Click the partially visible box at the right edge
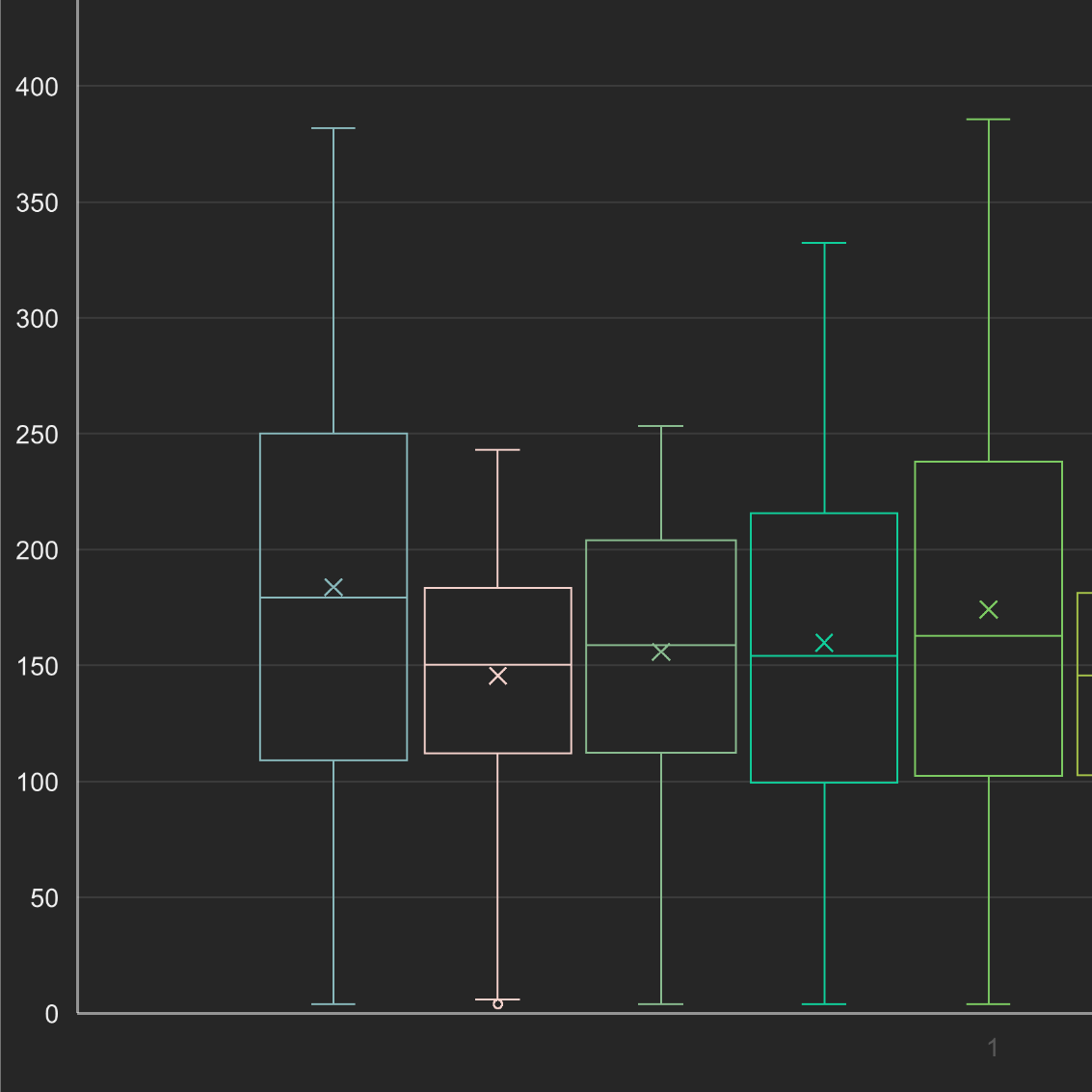Screen dimensions: 1092x1092 1084,683
